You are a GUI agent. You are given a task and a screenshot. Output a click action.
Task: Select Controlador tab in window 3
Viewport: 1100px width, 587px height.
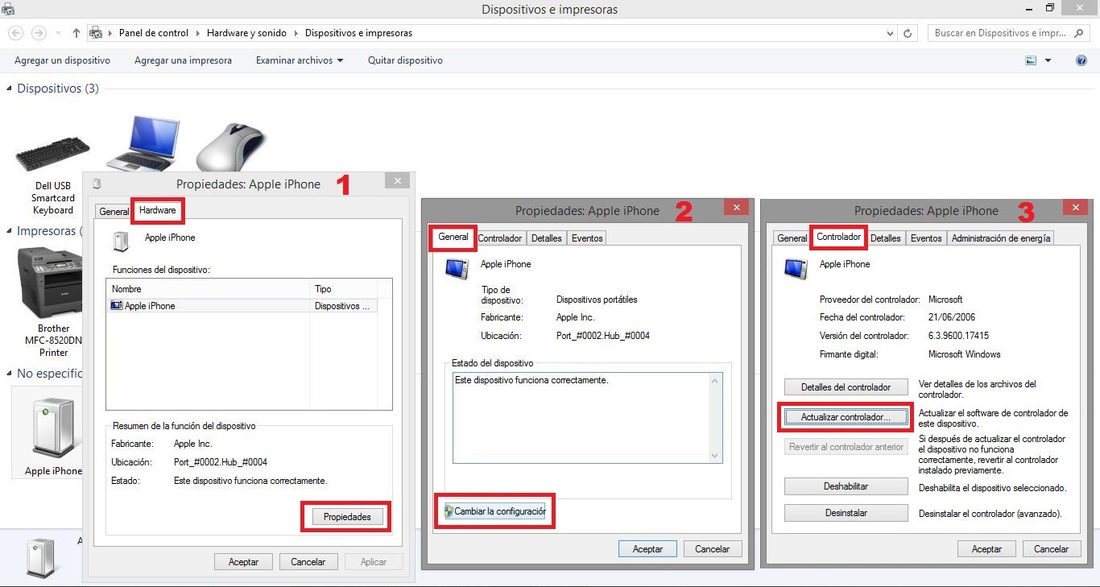839,237
